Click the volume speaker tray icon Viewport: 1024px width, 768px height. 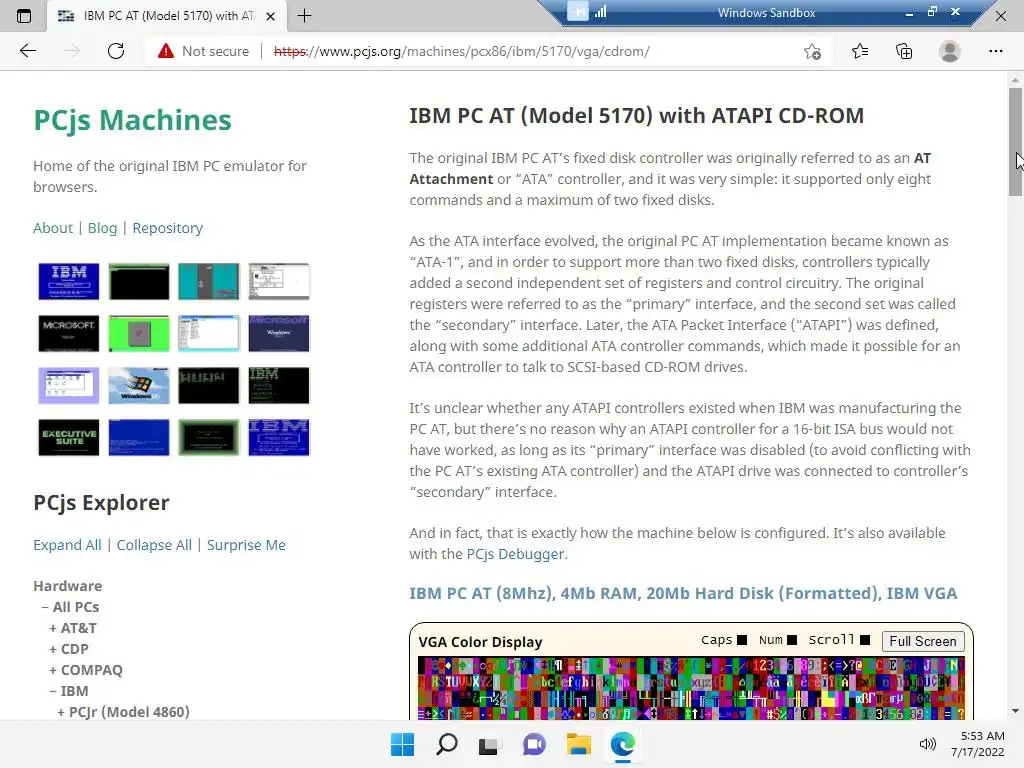(927, 744)
